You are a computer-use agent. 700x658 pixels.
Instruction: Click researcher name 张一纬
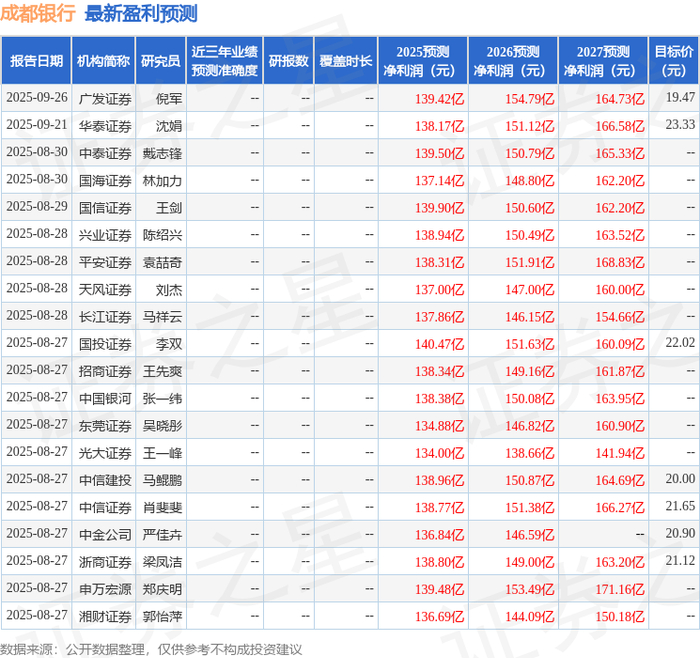pos(162,398)
